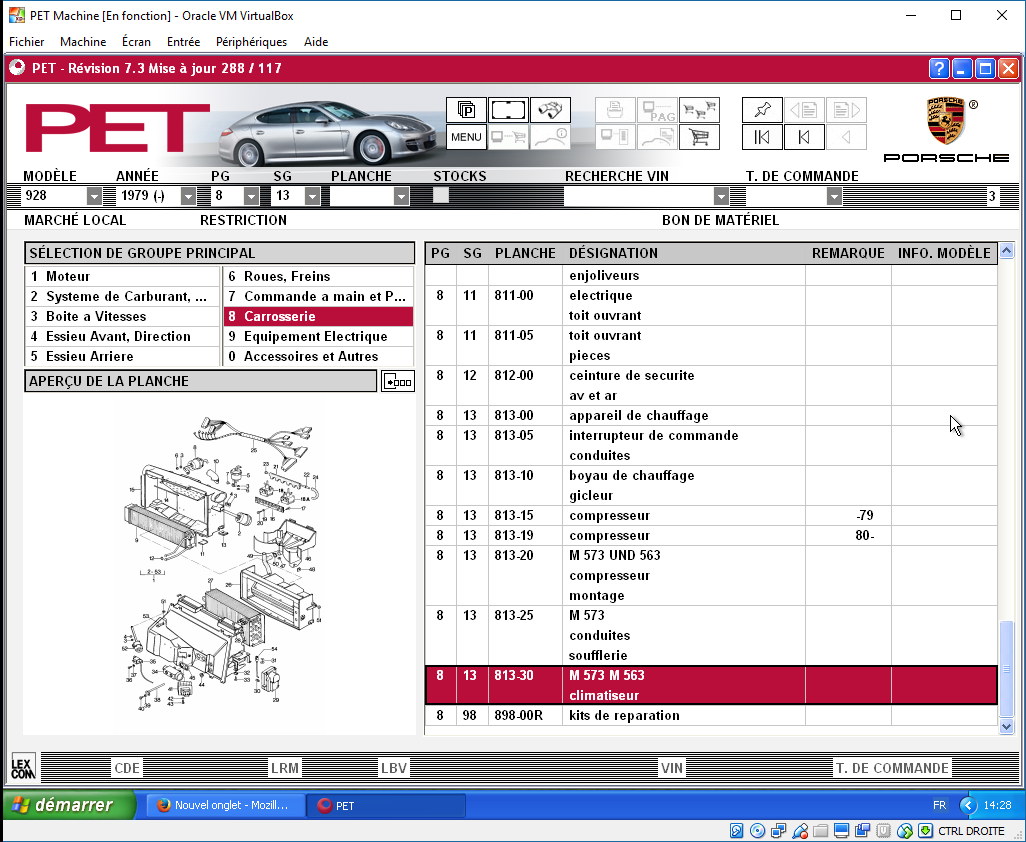The height and width of the screenshot is (842, 1026).
Task: Expand the T. DE COMMANDE dropdown in header
Action: pos(833,196)
